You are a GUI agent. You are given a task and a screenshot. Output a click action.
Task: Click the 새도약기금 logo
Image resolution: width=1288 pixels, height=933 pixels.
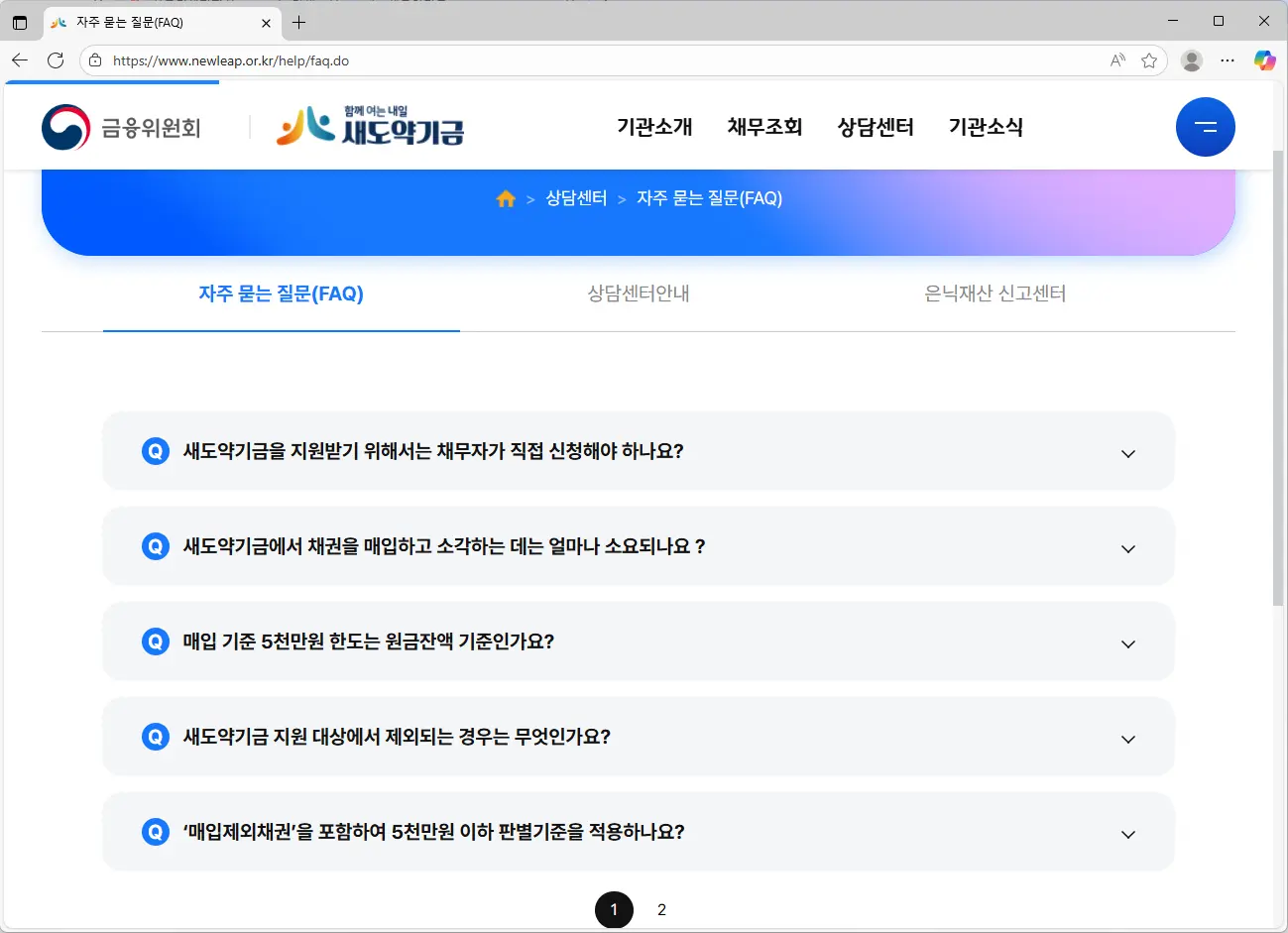[x=370, y=126]
